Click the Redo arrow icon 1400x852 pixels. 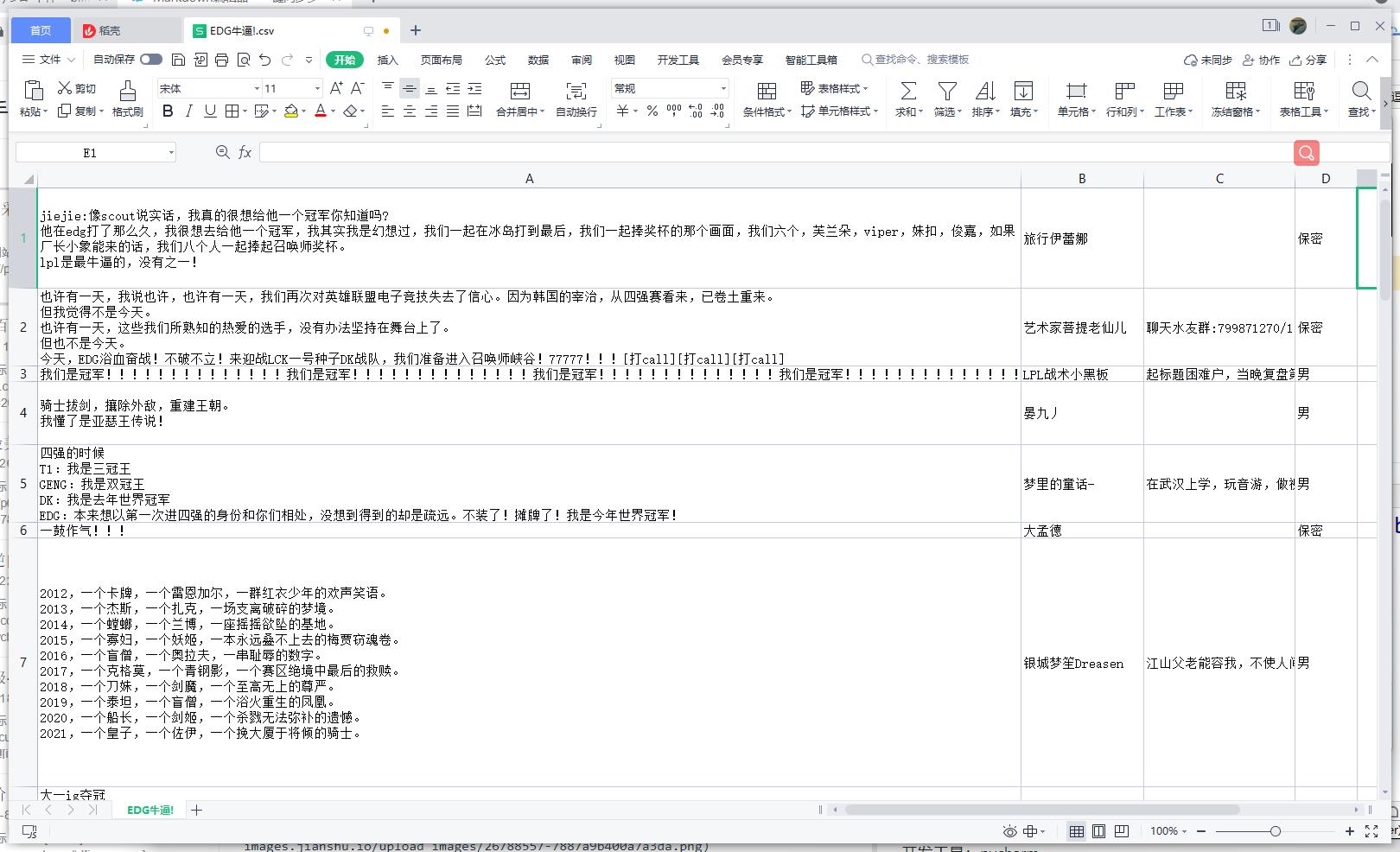[x=288, y=60]
